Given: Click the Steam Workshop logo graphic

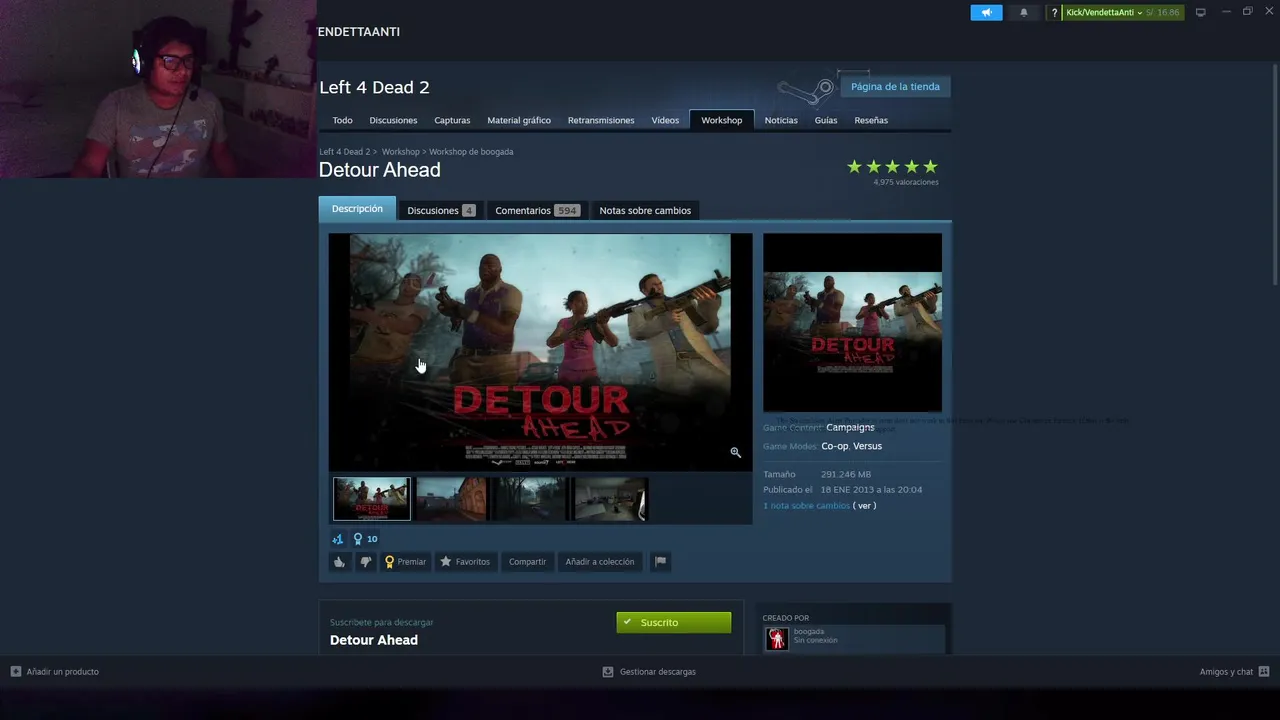Looking at the screenshot, I should pyautogui.click(x=806, y=91).
